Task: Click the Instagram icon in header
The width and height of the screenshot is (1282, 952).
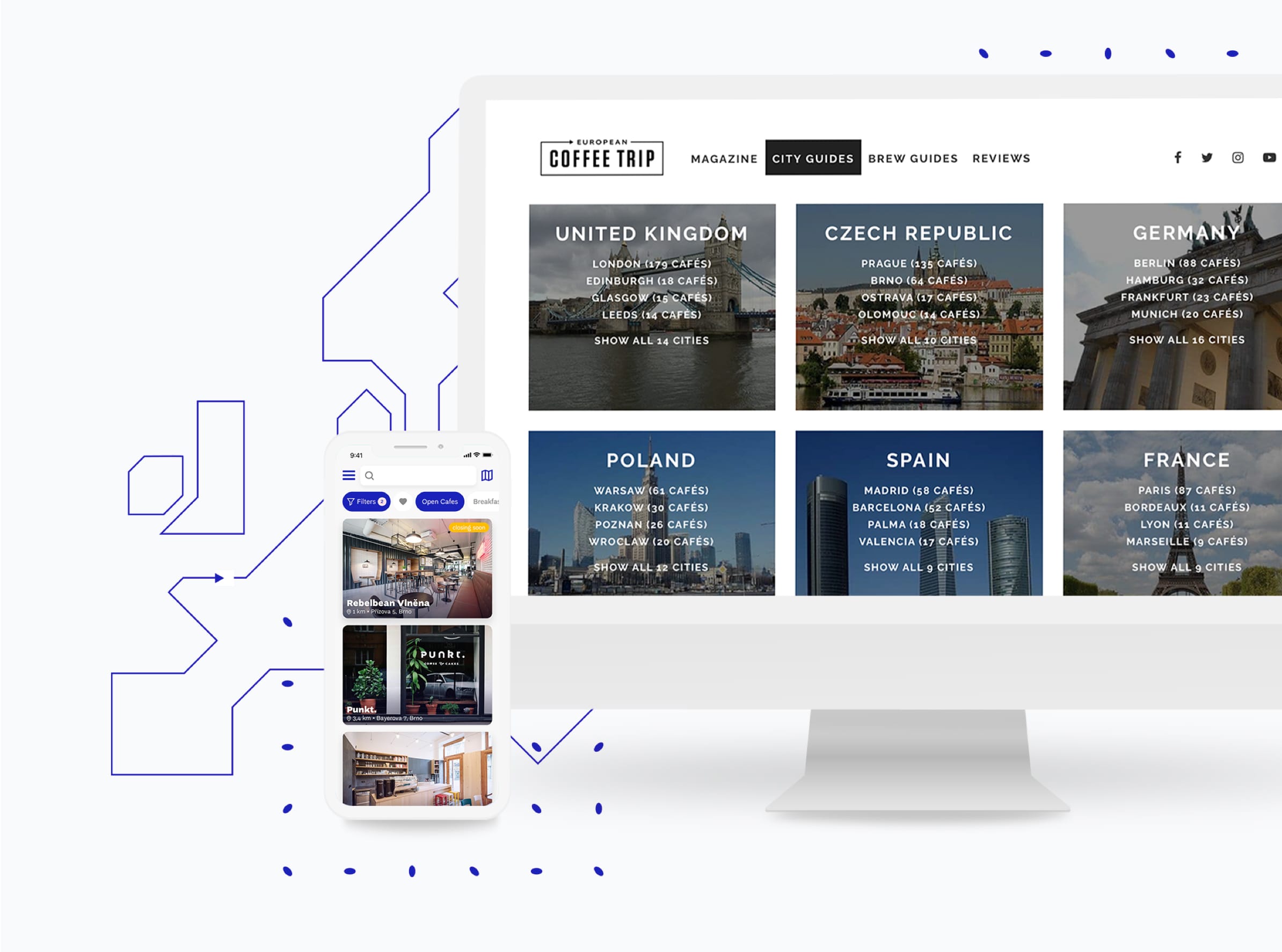Action: pyautogui.click(x=1238, y=158)
